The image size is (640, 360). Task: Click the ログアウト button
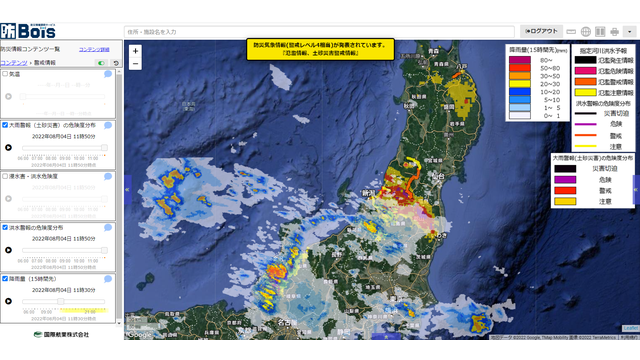click(x=541, y=31)
